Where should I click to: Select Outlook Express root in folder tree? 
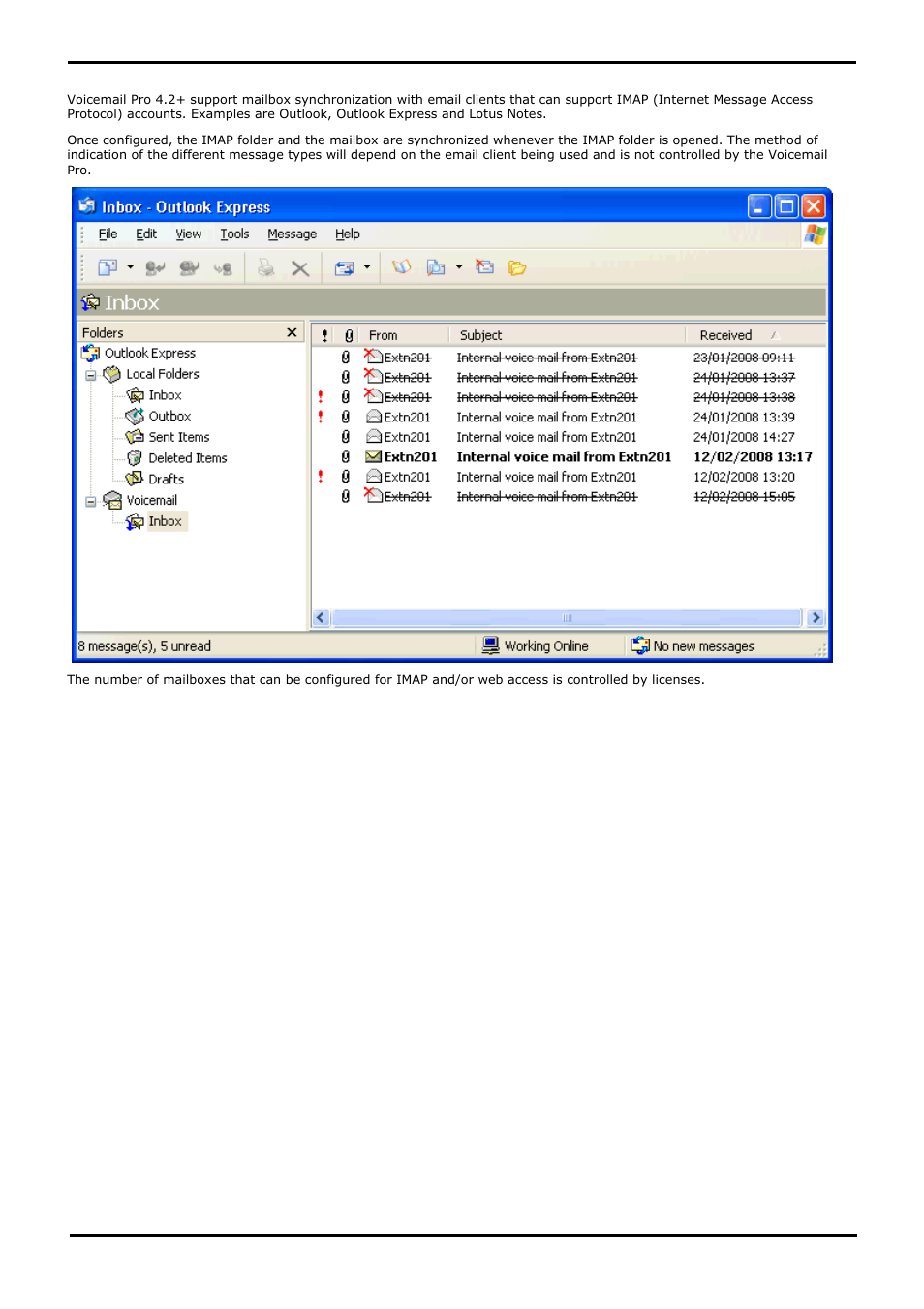[149, 354]
